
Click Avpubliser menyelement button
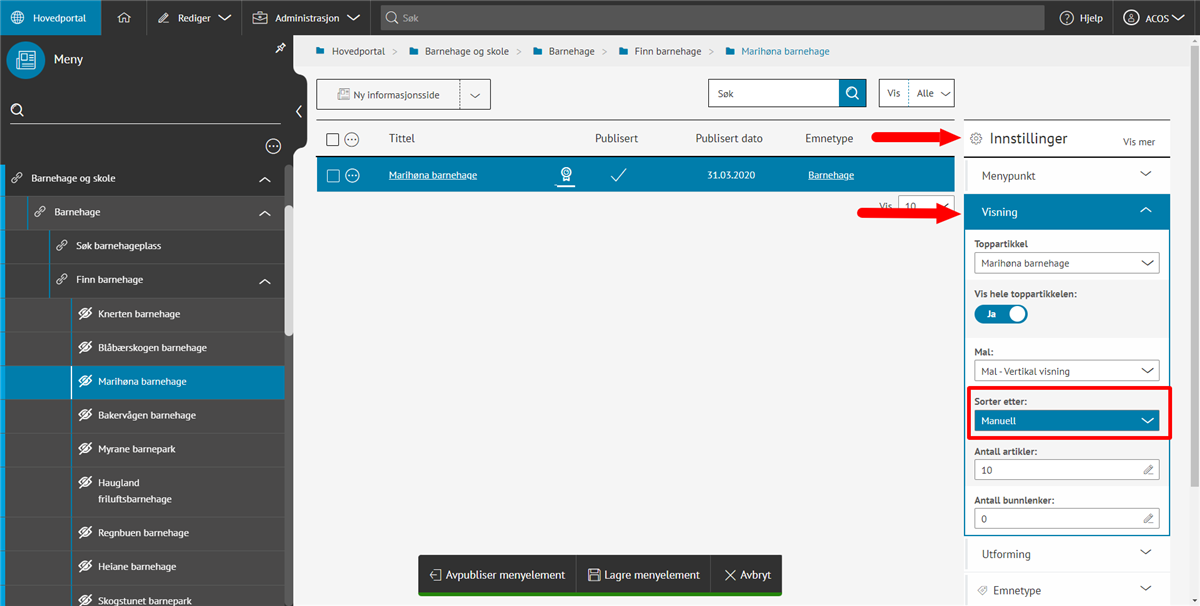click(497, 575)
